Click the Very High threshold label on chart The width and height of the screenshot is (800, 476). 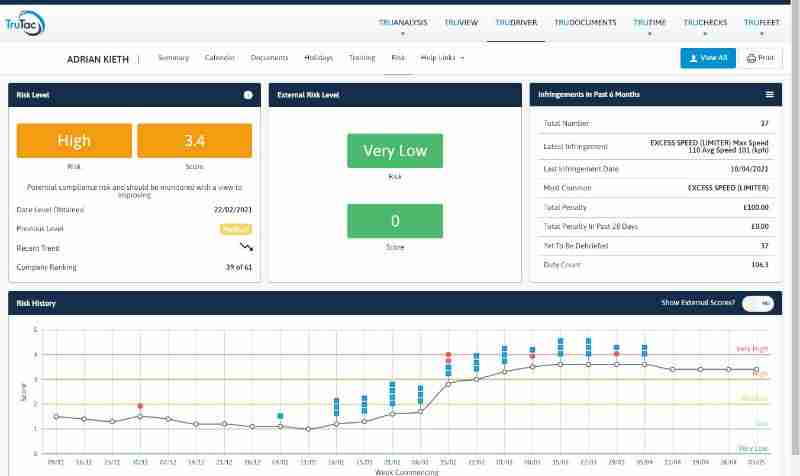[752, 349]
